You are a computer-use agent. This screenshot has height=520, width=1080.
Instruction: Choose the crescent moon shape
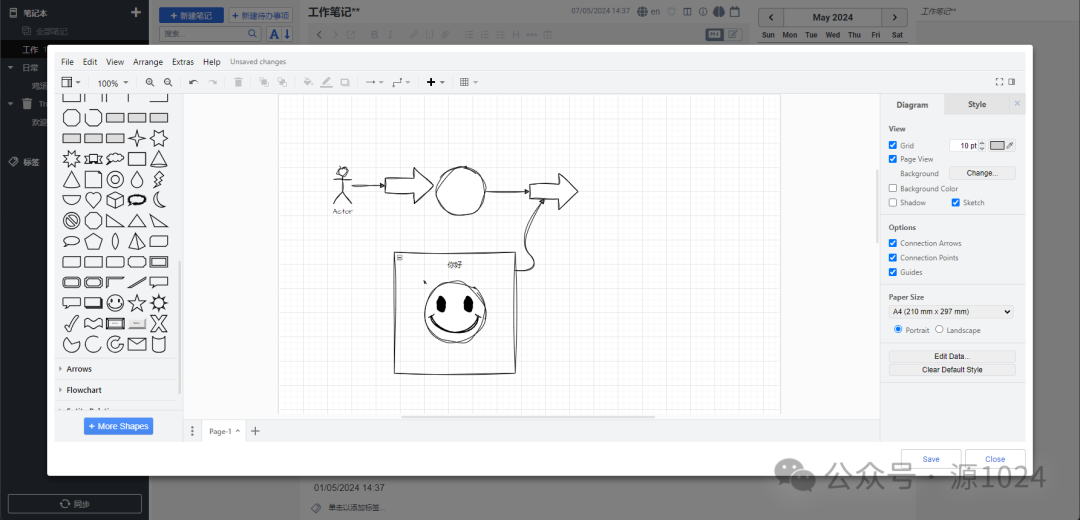159,200
